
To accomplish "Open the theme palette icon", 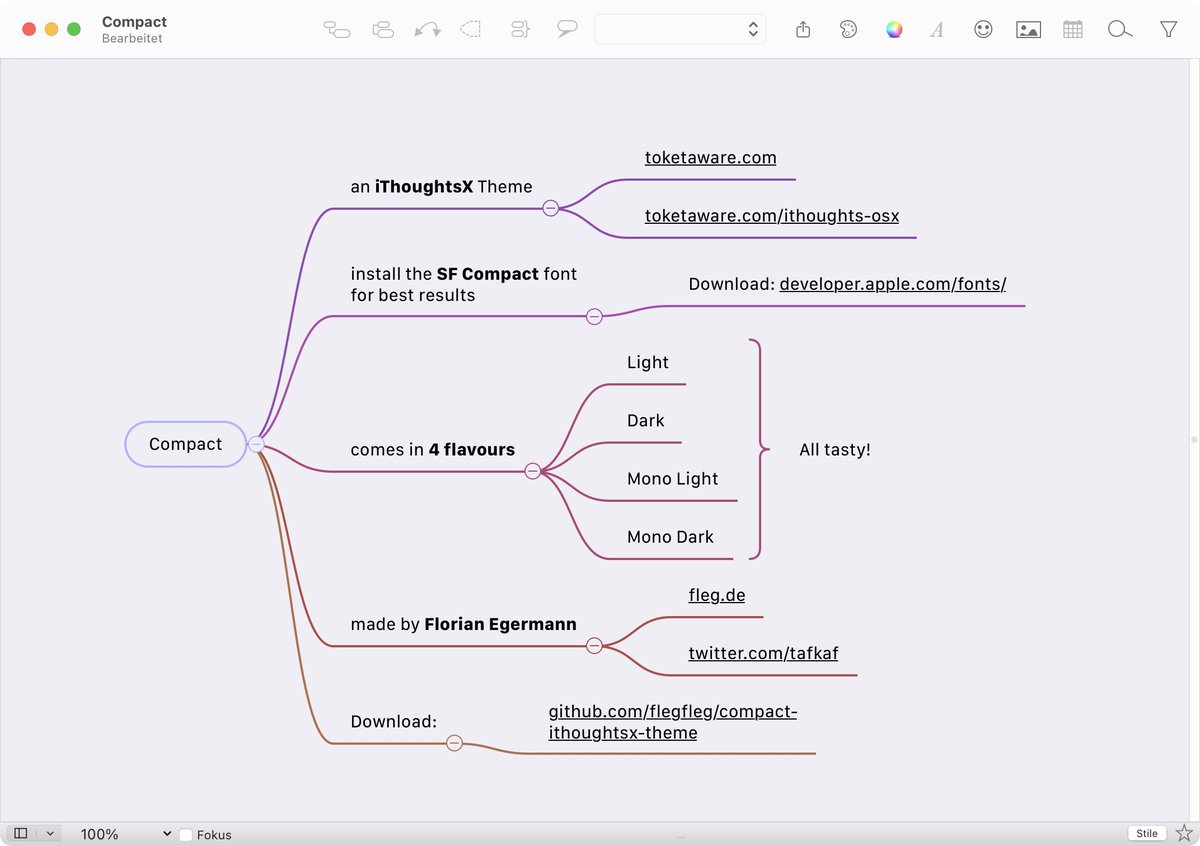I will pos(848,30).
